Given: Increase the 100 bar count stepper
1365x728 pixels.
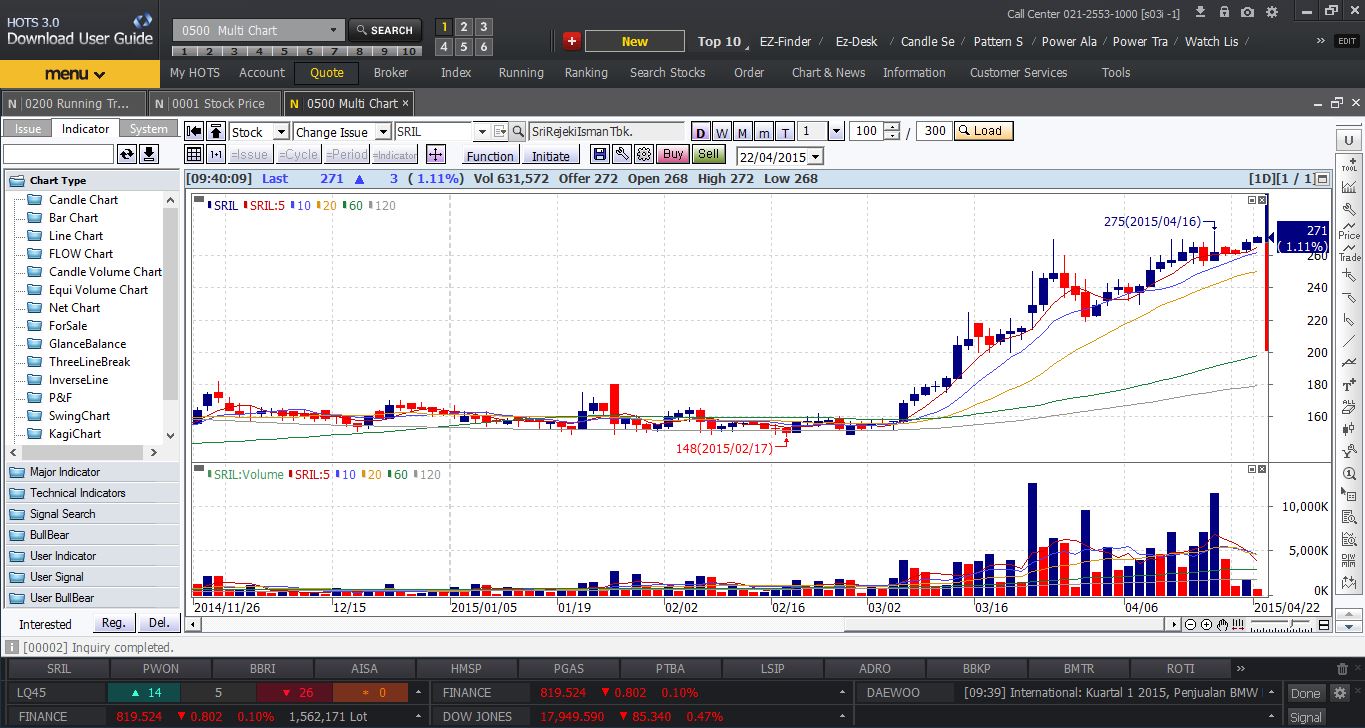Looking at the screenshot, I should (x=891, y=128).
